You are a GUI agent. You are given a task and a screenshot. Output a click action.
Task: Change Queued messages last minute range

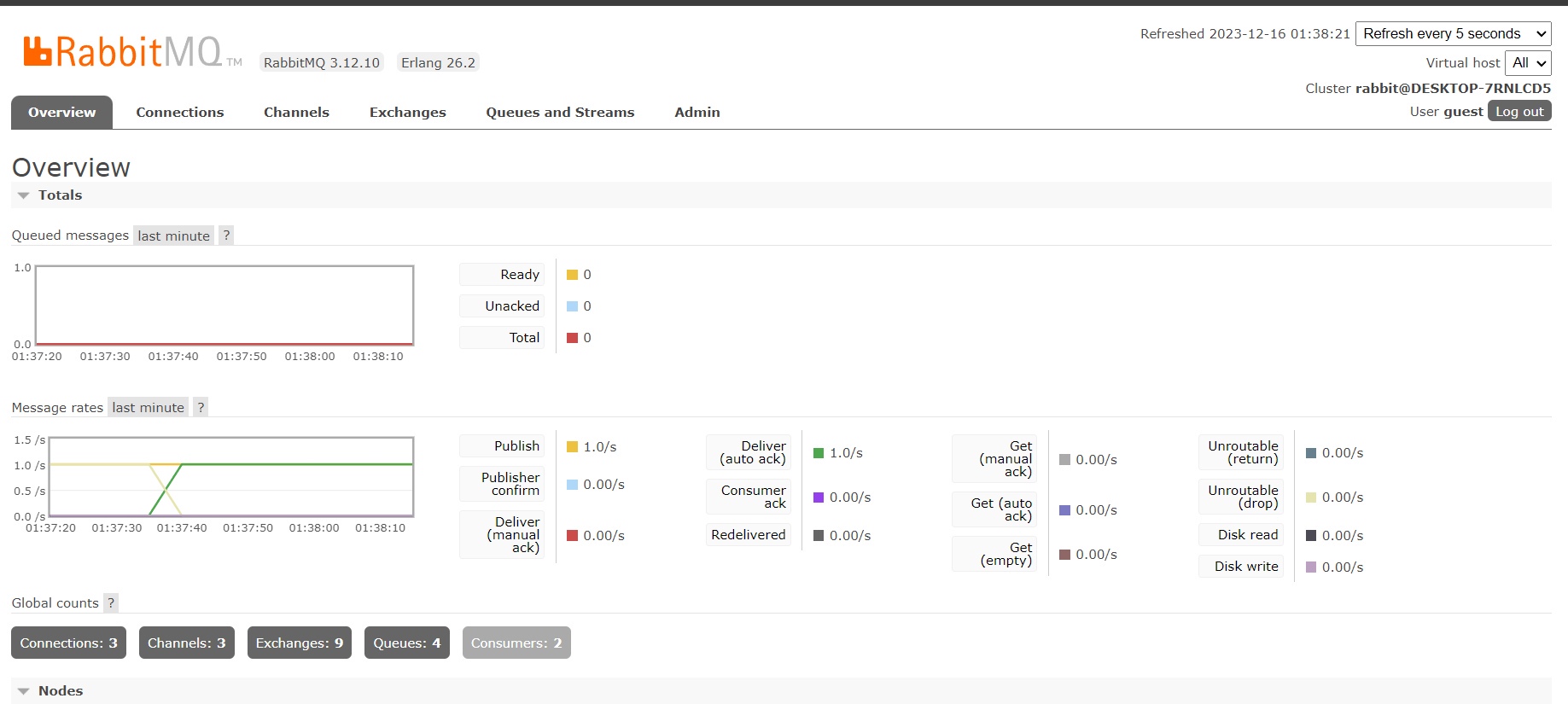tap(173, 236)
